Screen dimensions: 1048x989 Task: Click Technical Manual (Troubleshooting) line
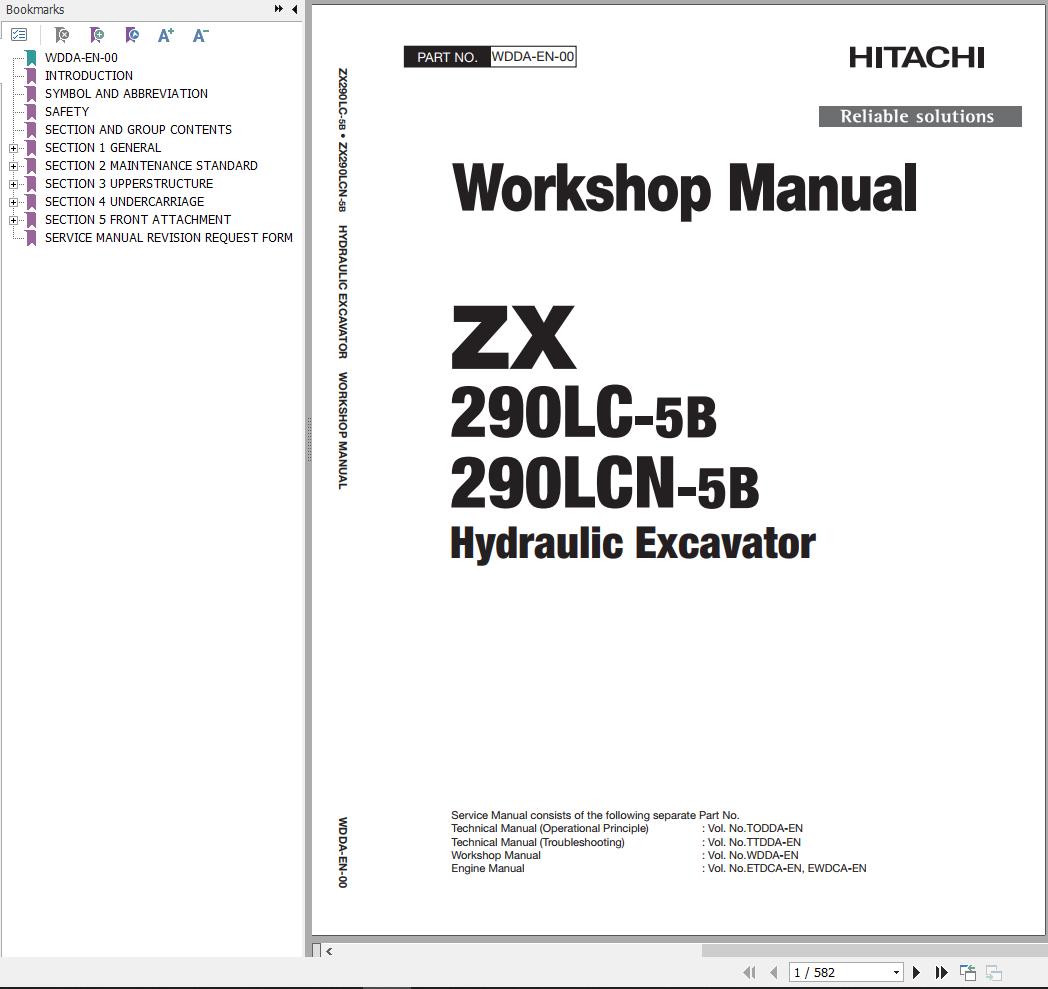pyautogui.click(x=538, y=842)
